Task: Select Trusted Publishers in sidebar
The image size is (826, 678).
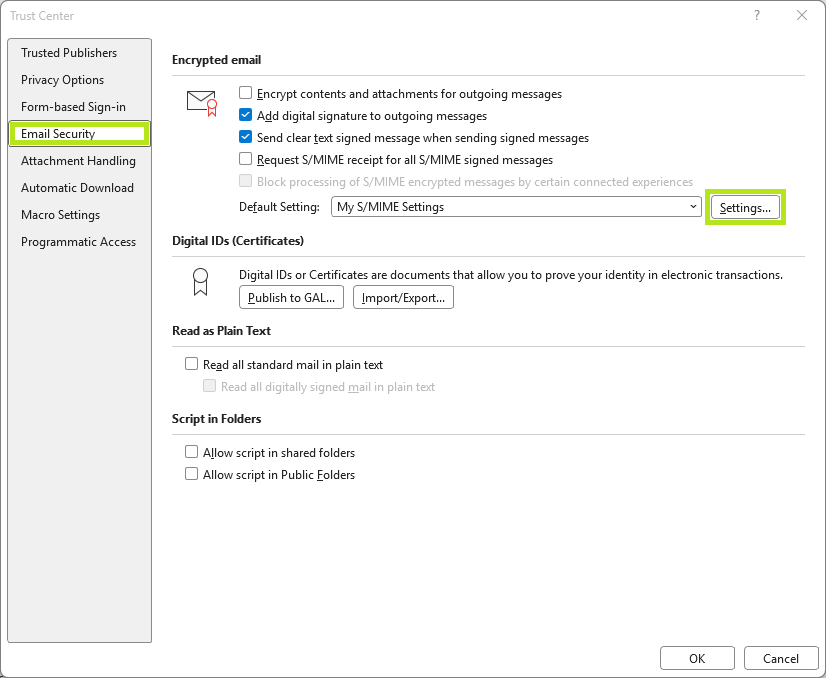Action: tap(69, 53)
